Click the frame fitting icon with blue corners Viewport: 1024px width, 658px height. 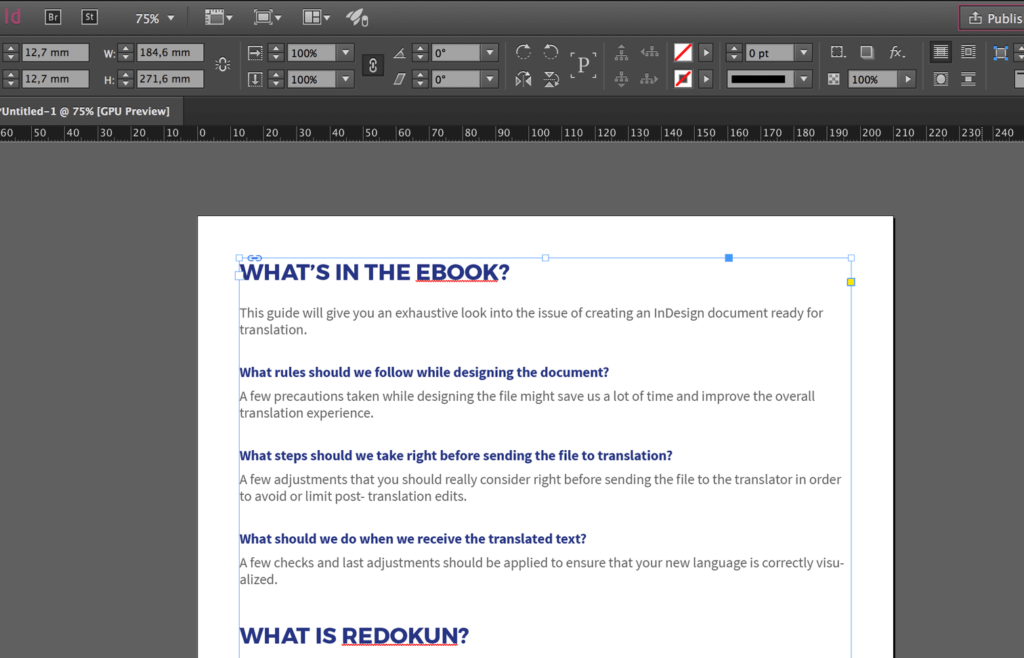pyautogui.click(x=1000, y=53)
